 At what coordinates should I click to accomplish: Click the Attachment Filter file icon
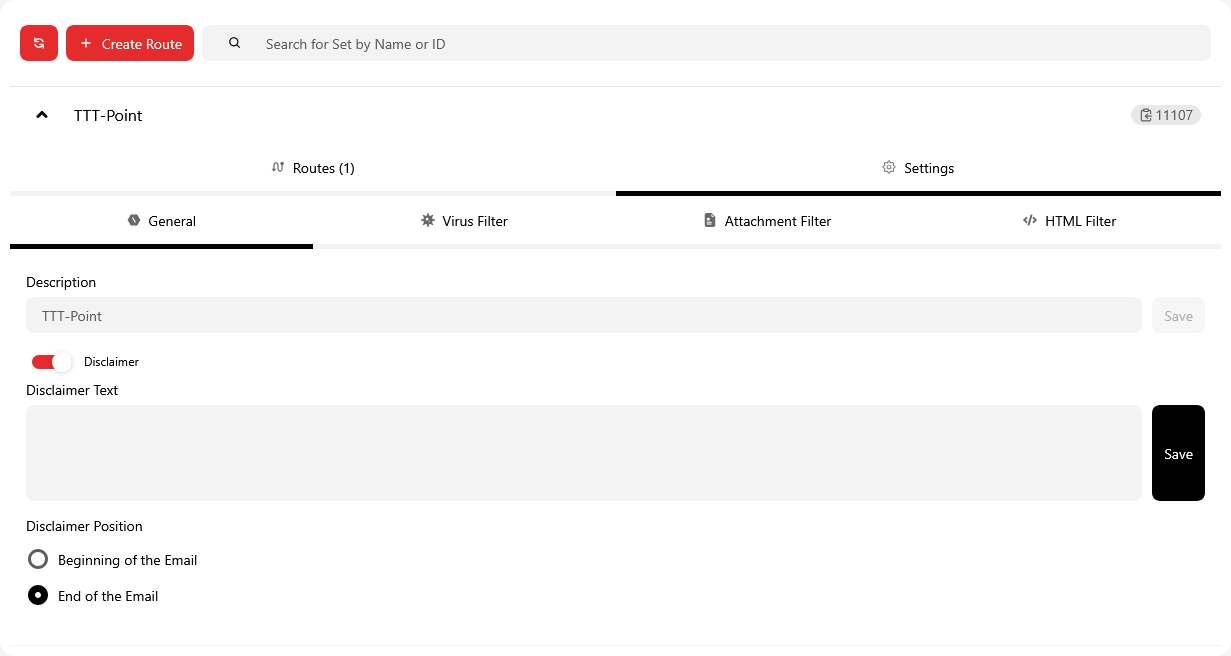click(710, 220)
